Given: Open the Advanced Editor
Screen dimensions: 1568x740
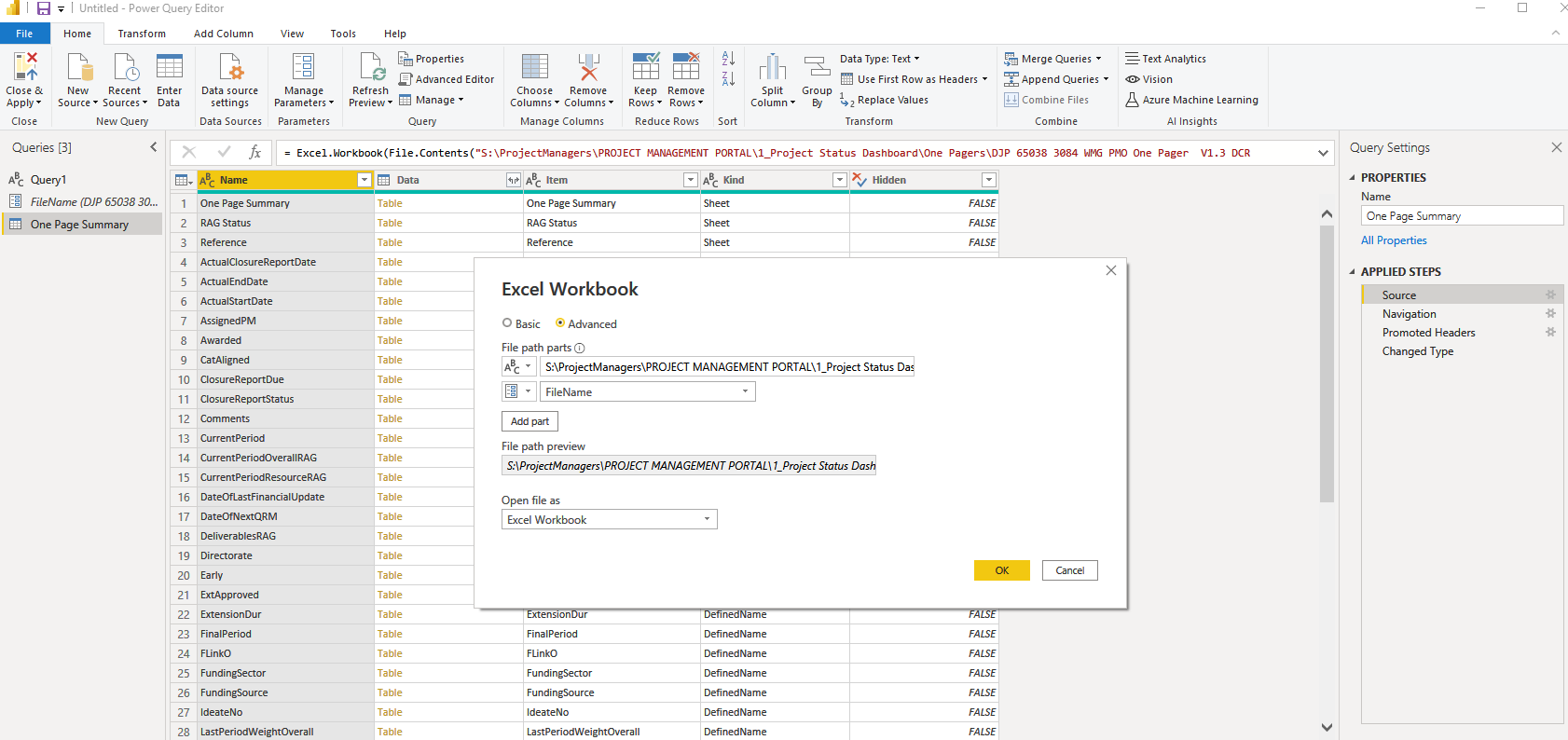Looking at the screenshot, I should click(447, 79).
